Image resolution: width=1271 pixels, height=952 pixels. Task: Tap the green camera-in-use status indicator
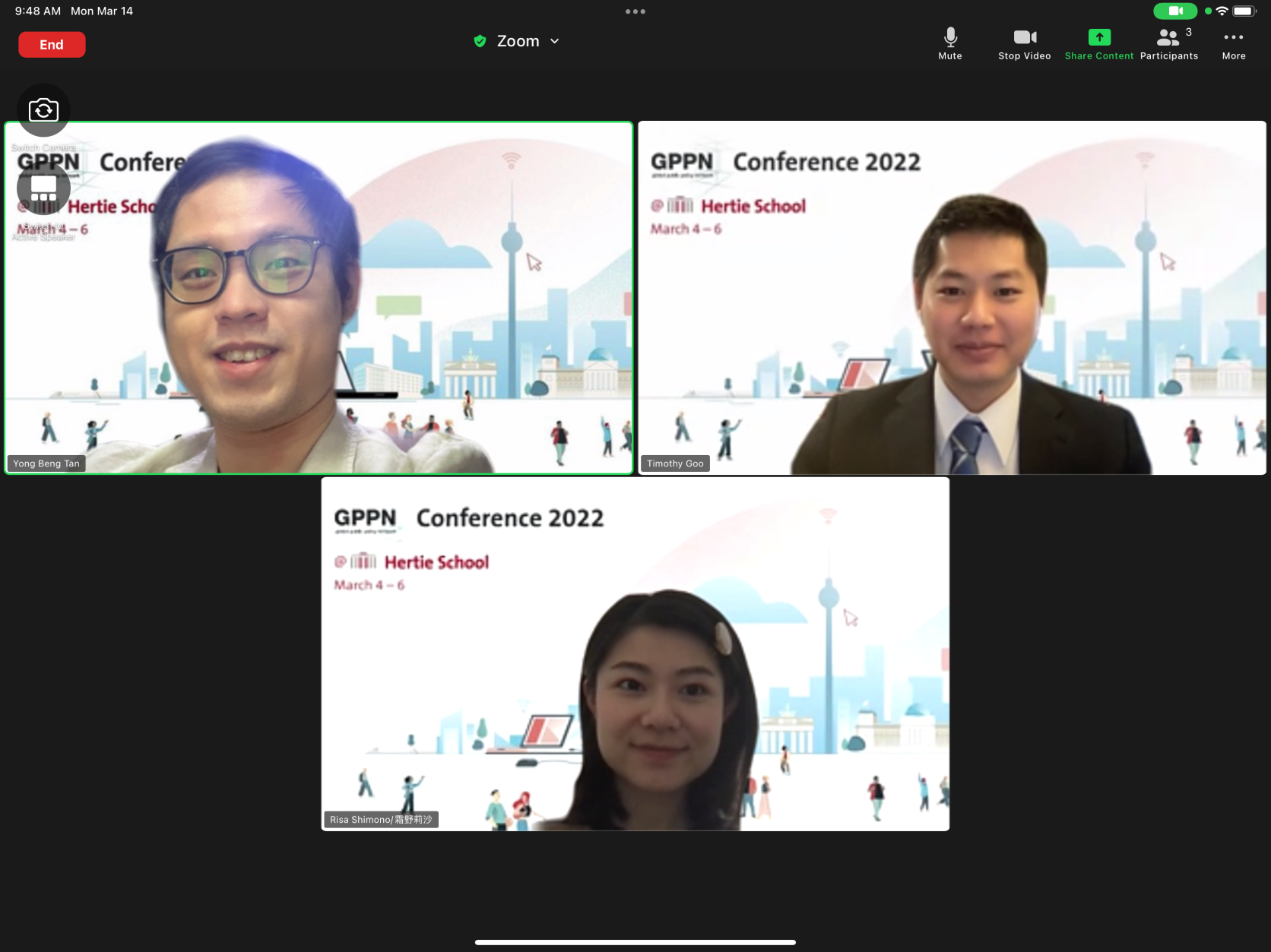(x=1175, y=11)
